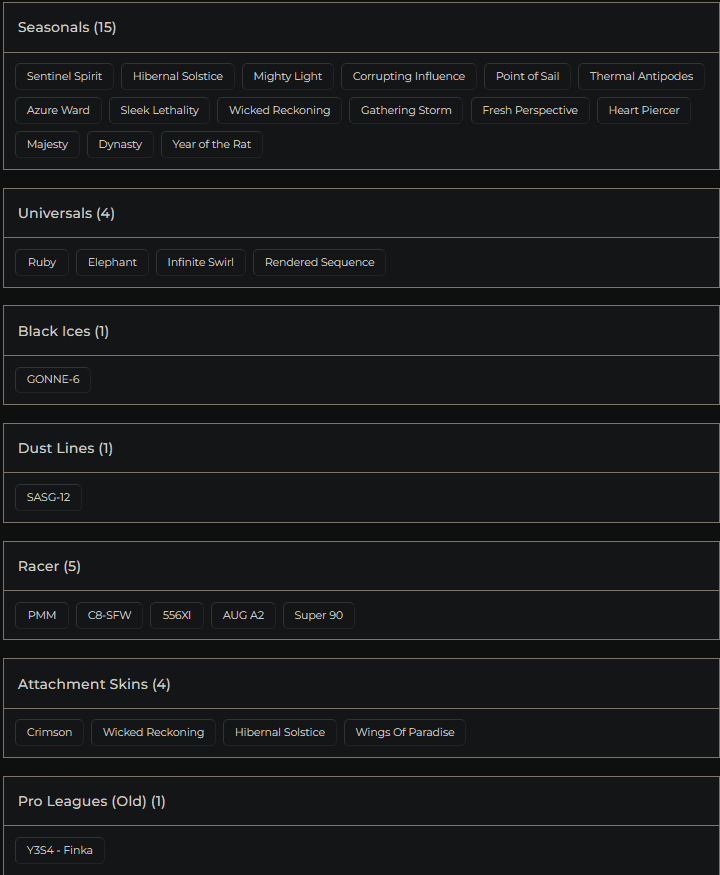Select the Year of the Rat skin
This screenshot has height=875, width=720.
pyautogui.click(x=211, y=144)
